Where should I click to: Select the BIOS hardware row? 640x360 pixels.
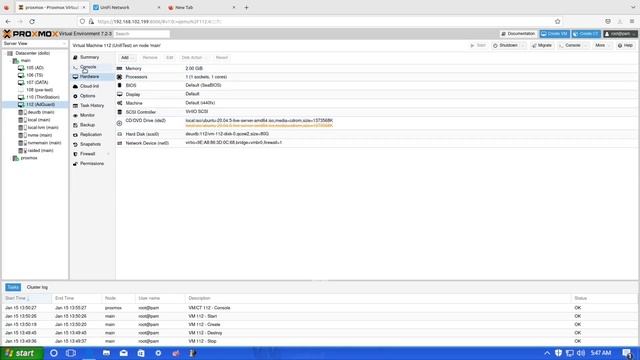coord(377,85)
